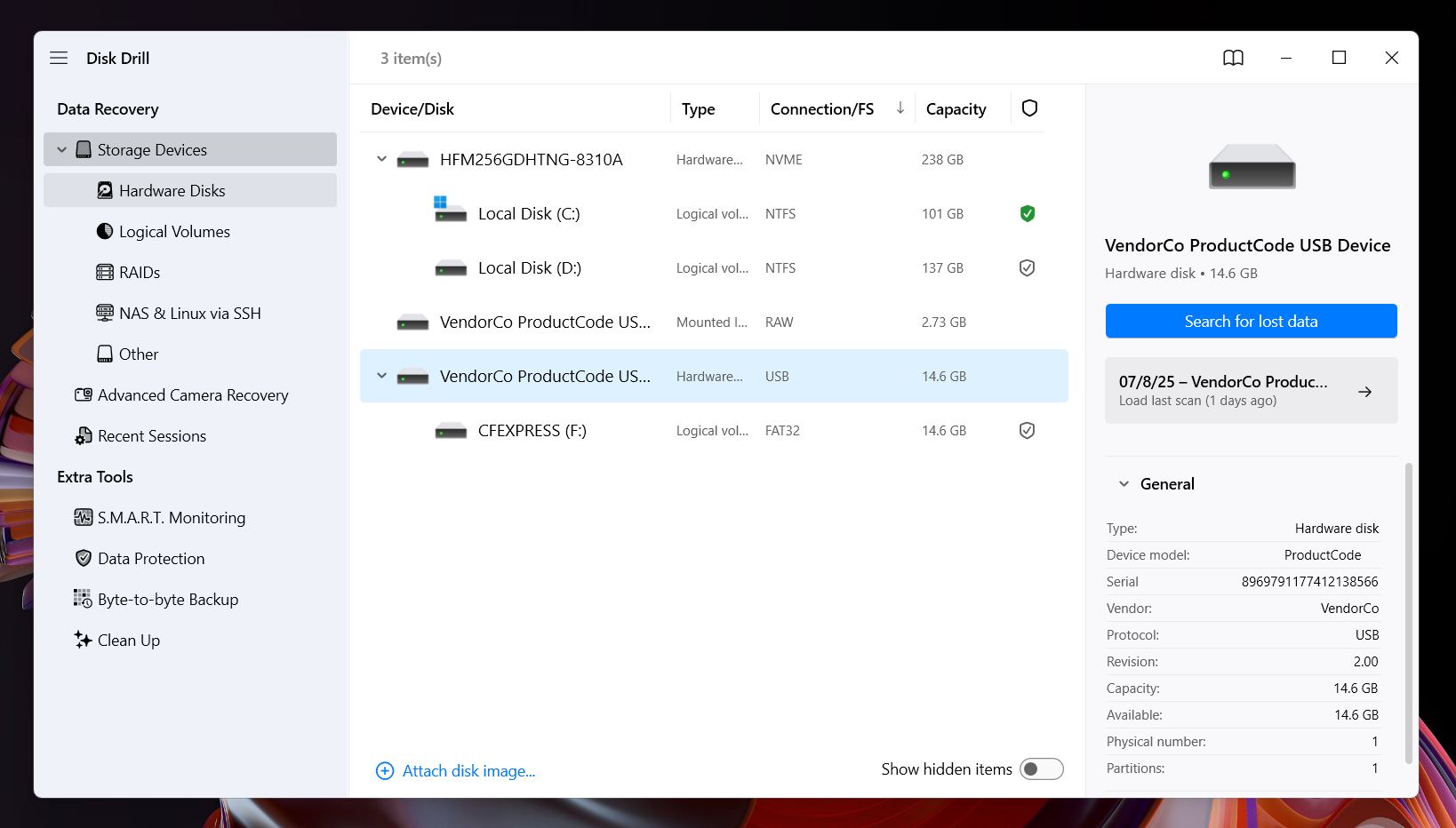Open the Clean Up tool
Image resolution: width=1456 pixels, height=828 pixels.
[x=190, y=640]
